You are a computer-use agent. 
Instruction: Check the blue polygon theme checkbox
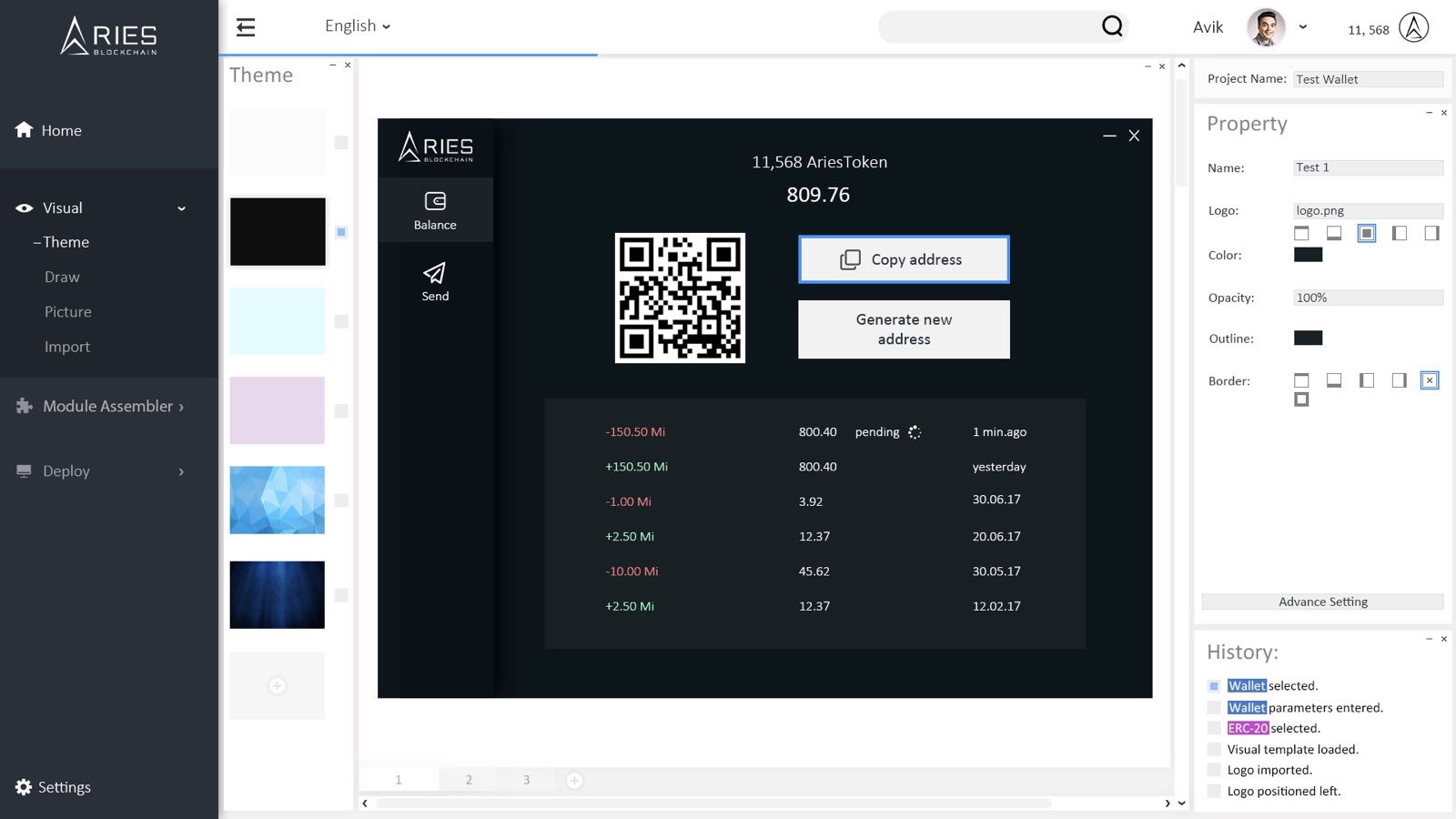(x=341, y=500)
